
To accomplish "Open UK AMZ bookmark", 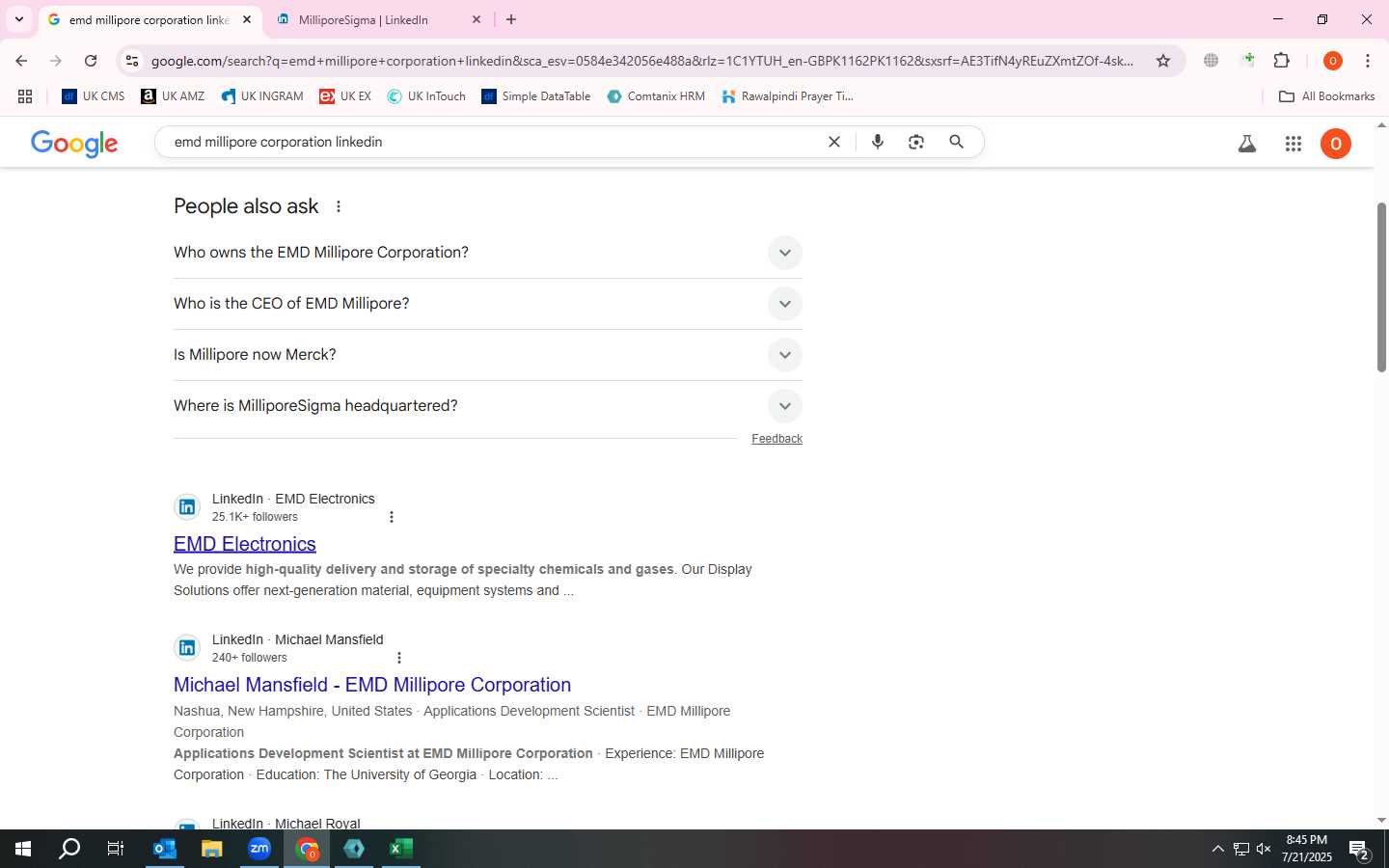I will [173, 96].
